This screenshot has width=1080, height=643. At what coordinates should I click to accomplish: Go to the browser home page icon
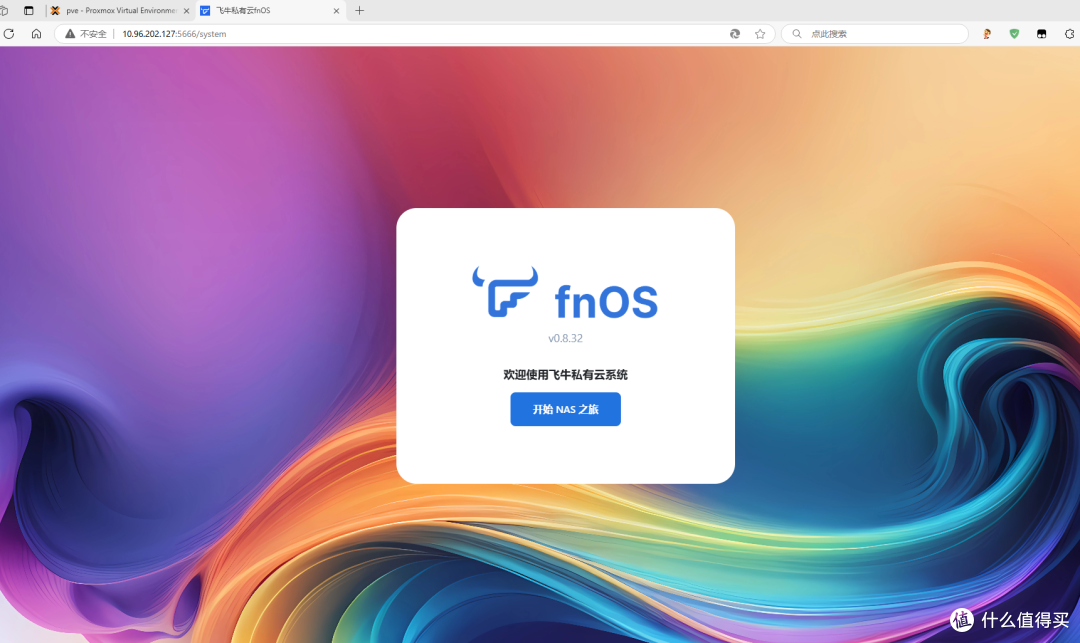(37, 34)
